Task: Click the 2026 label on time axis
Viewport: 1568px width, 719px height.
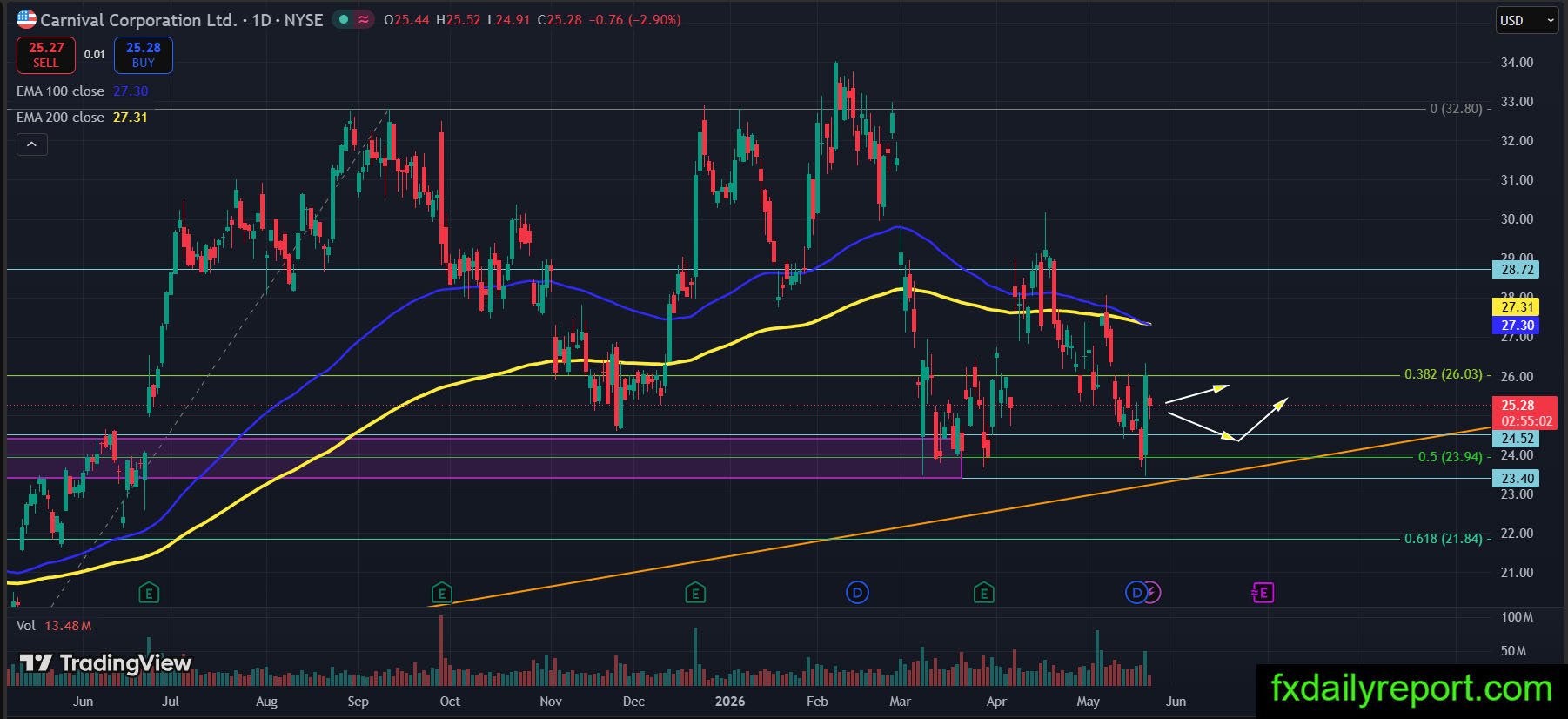Action: [729, 702]
